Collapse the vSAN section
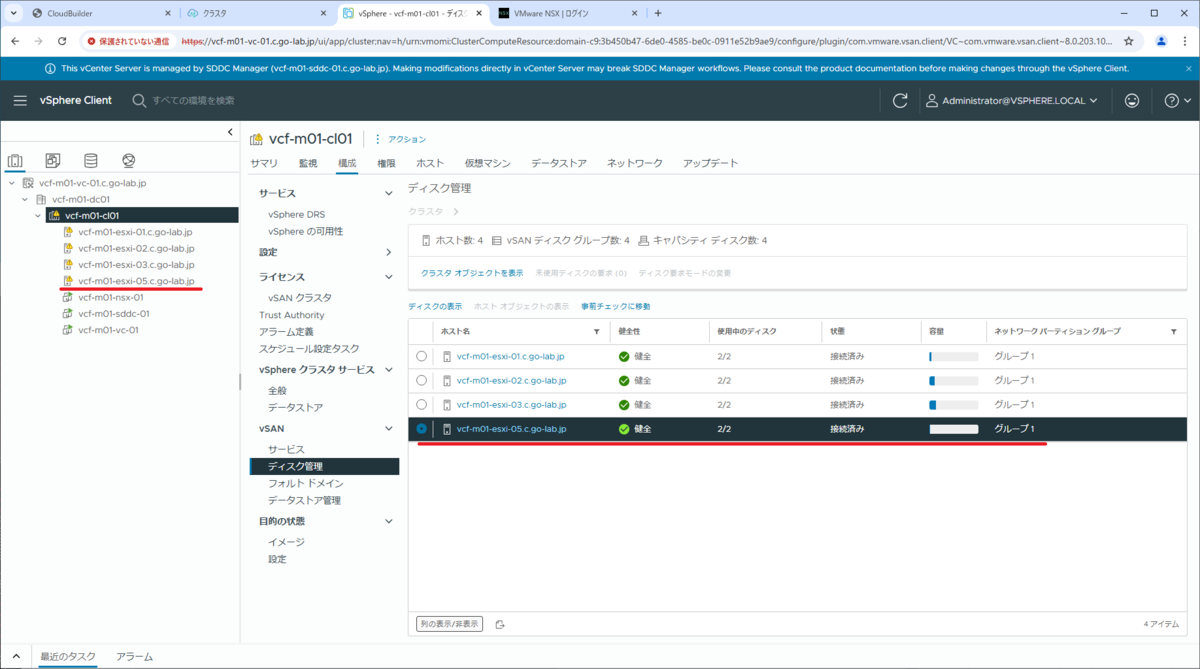 pyautogui.click(x=389, y=429)
